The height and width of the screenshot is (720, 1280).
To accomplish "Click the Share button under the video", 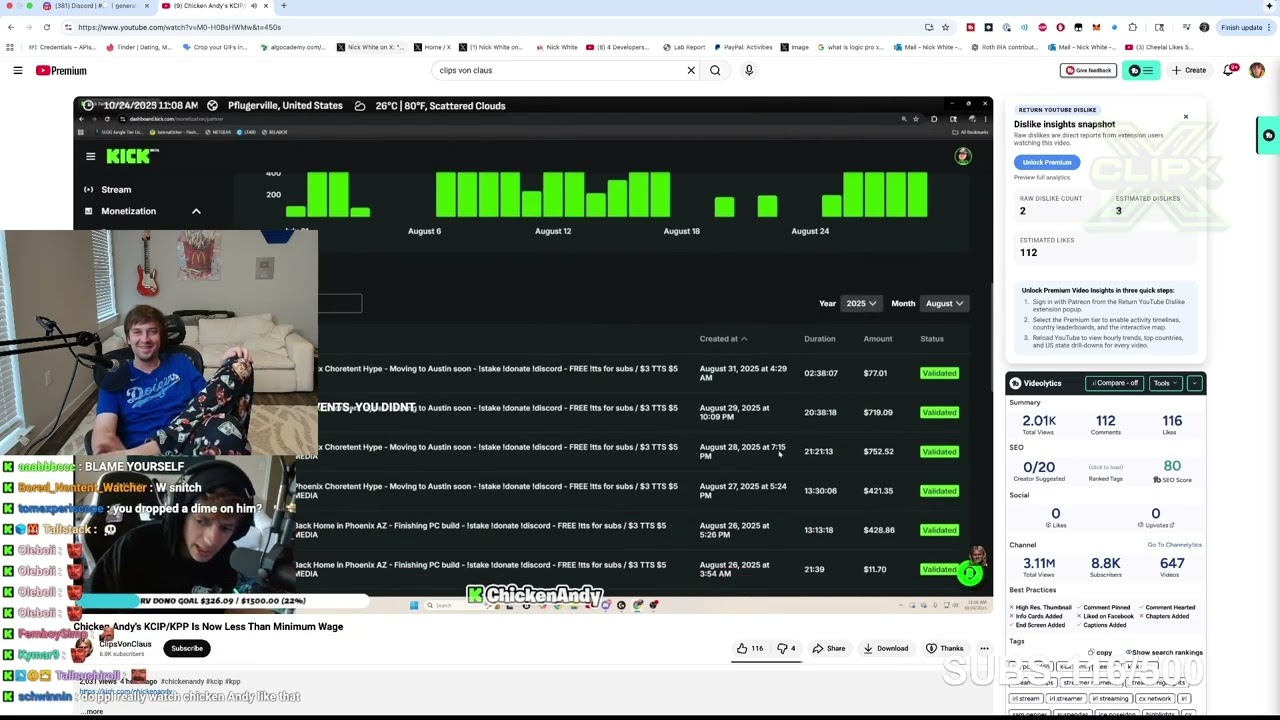I will tap(829, 648).
